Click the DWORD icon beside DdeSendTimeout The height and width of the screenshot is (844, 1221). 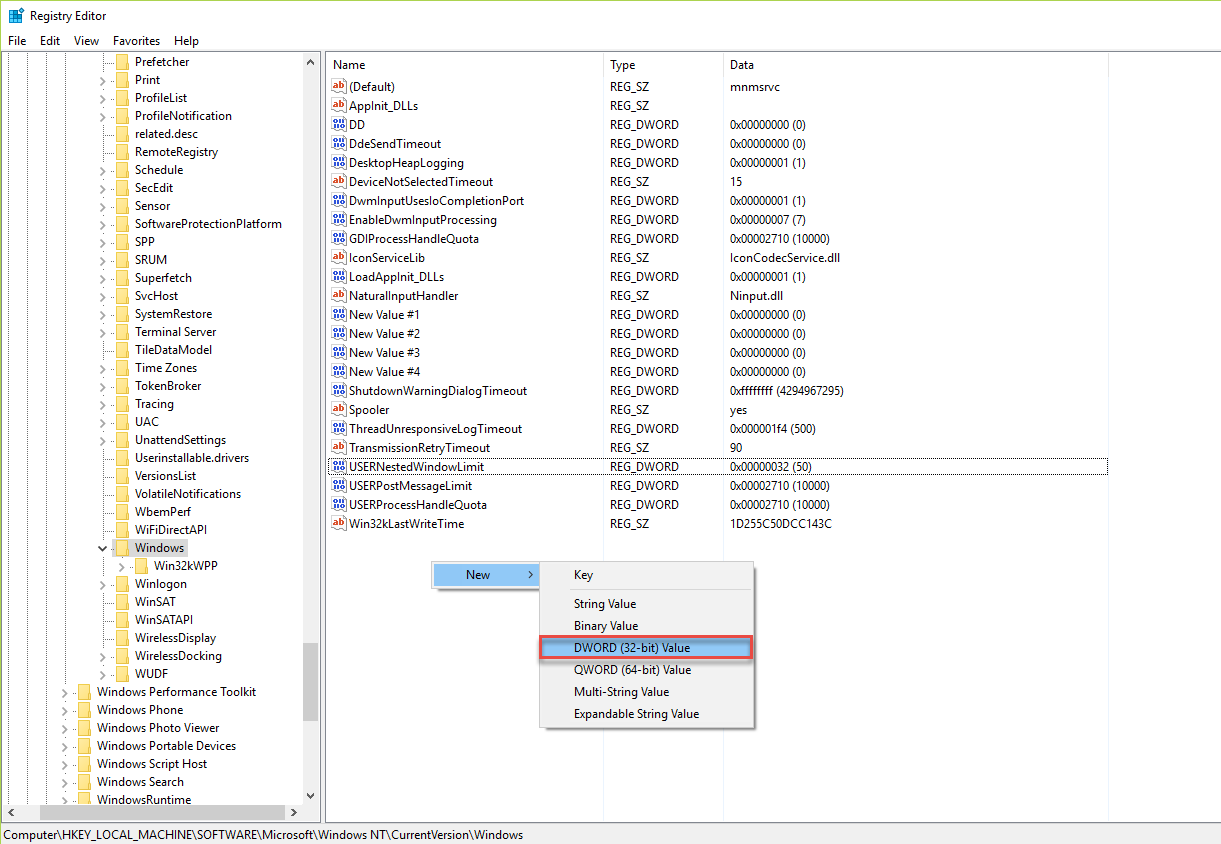339,144
